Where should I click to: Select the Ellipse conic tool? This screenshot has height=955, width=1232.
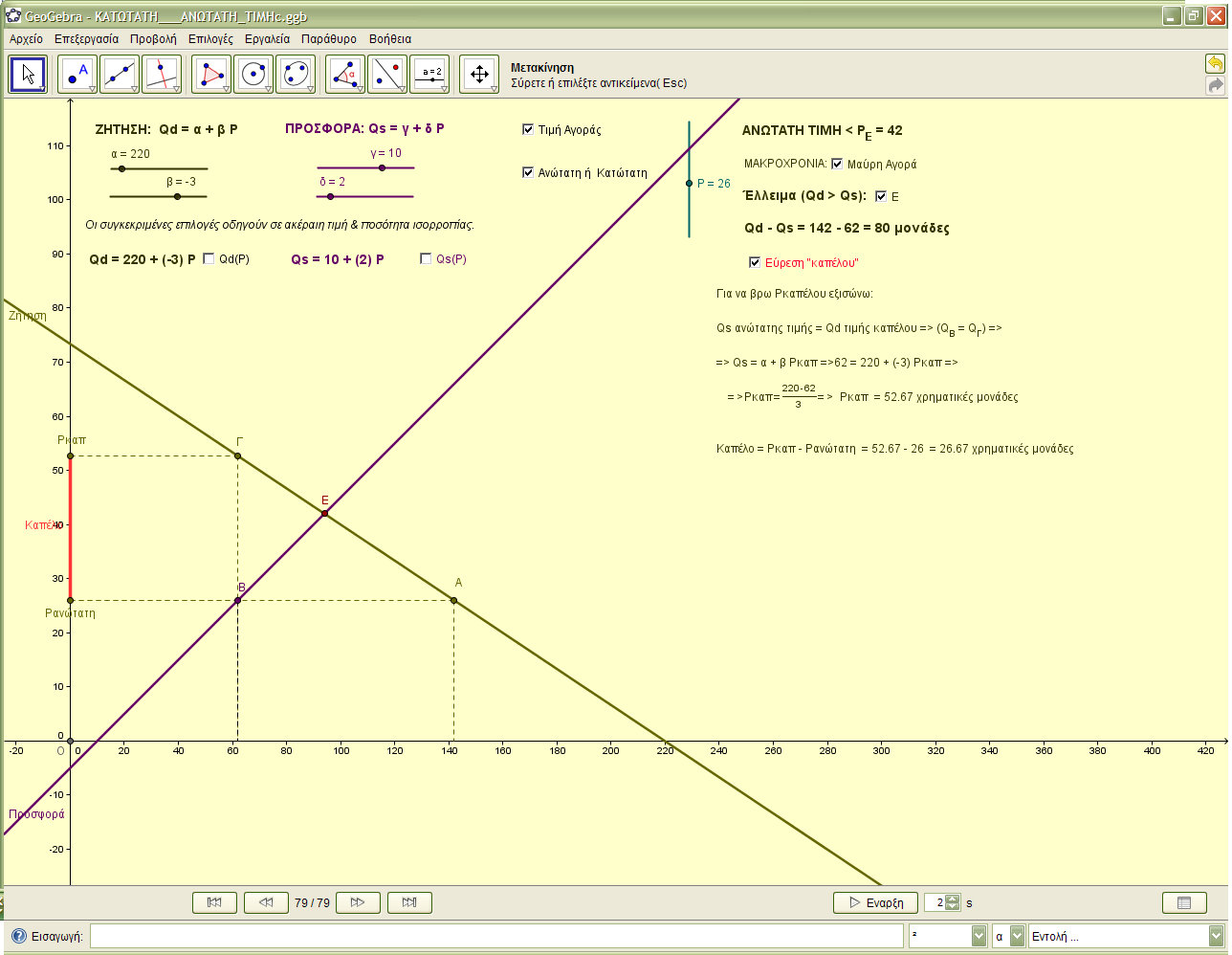pyautogui.click(x=296, y=74)
